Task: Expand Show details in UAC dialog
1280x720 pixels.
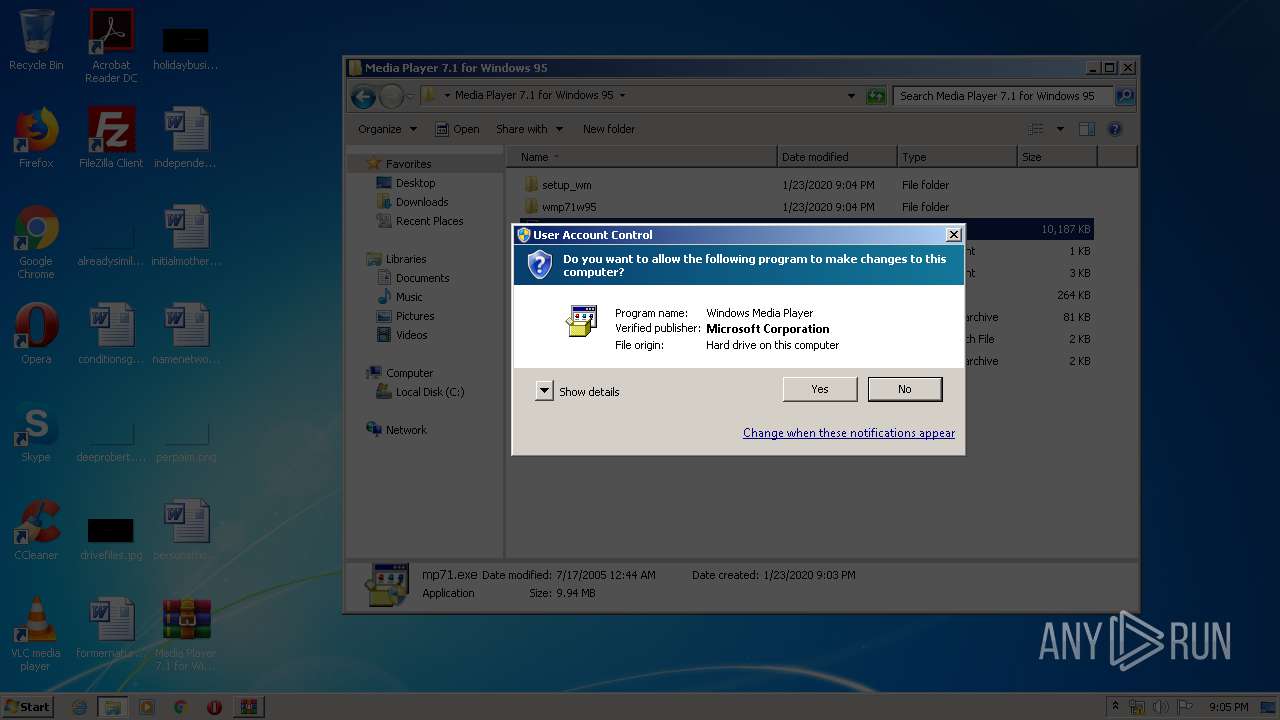Action: [x=577, y=392]
